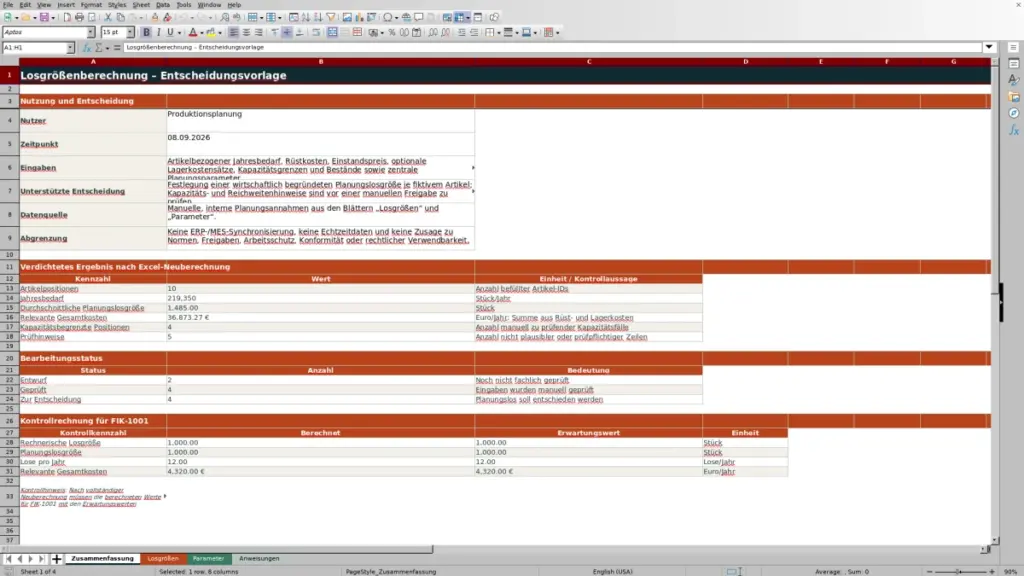Screen dimensions: 1024x576
Task: Expand the formula bar arrow
Action: click(x=989, y=48)
